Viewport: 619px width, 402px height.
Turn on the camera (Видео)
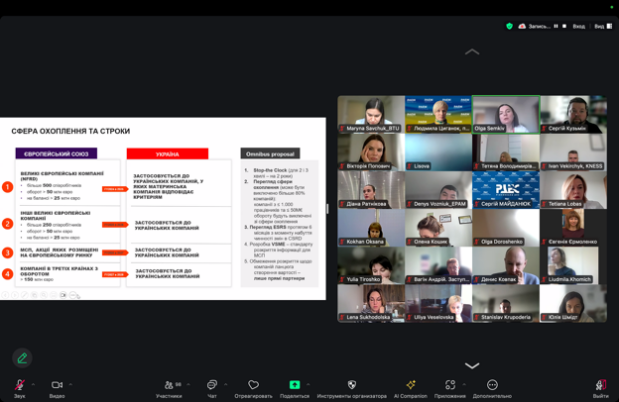56,385
